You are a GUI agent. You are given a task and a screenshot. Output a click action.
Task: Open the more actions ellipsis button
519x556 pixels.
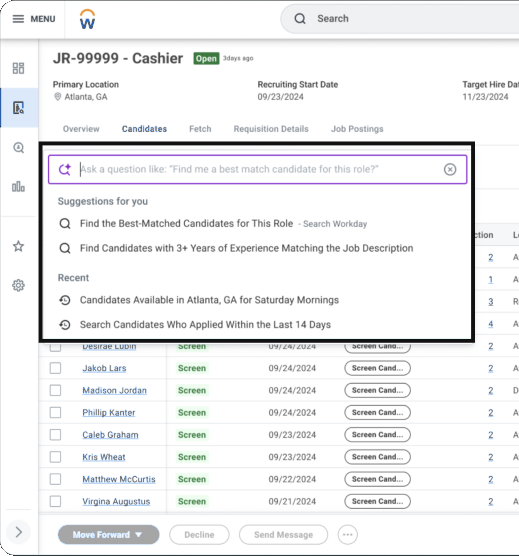coord(347,535)
